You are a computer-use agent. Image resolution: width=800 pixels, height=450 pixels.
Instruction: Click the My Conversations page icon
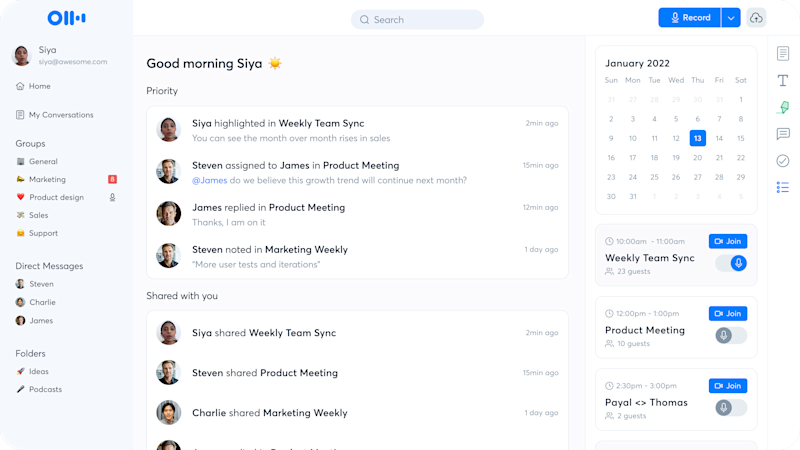20,115
